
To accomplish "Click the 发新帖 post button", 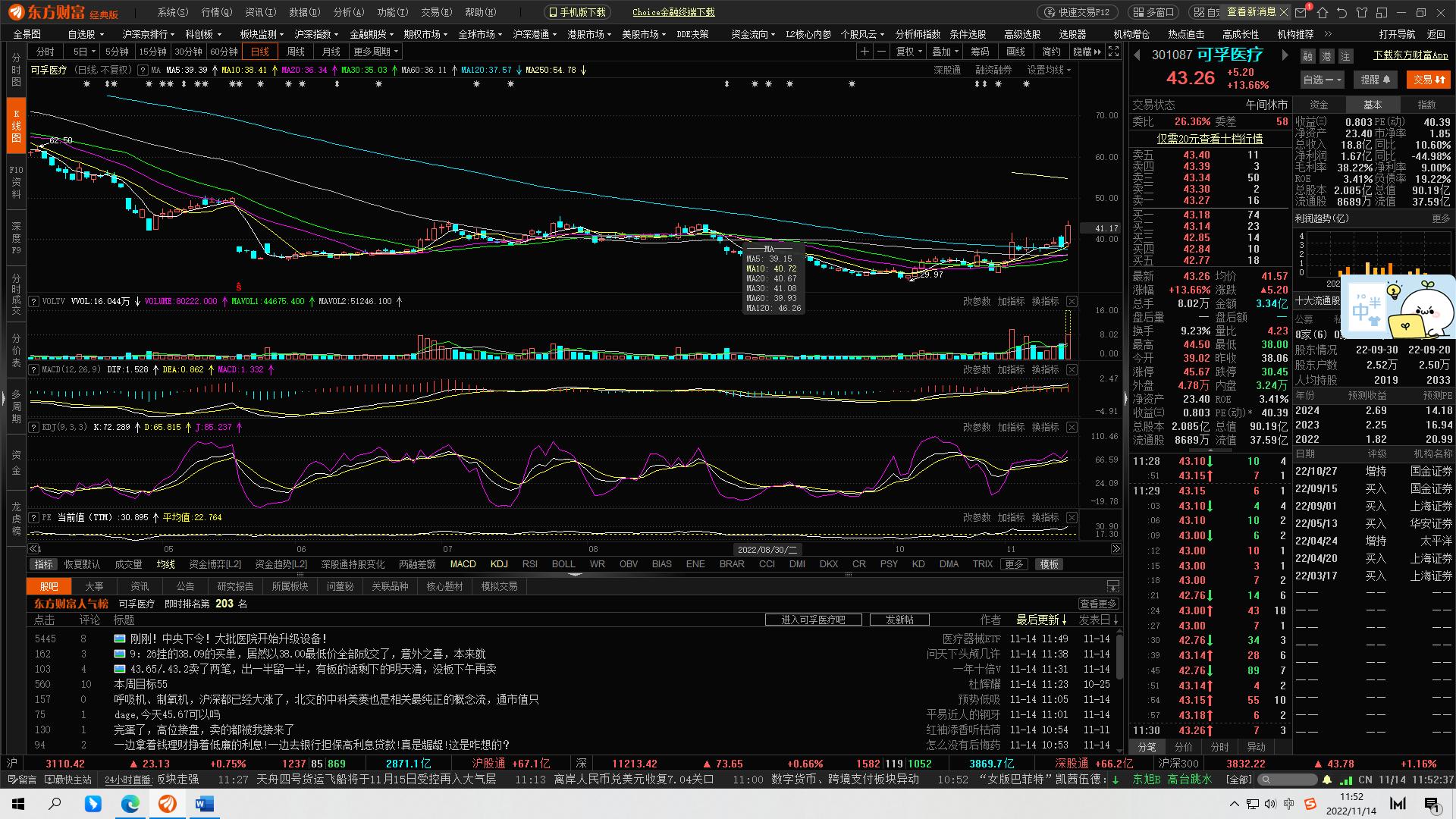I will click(899, 620).
